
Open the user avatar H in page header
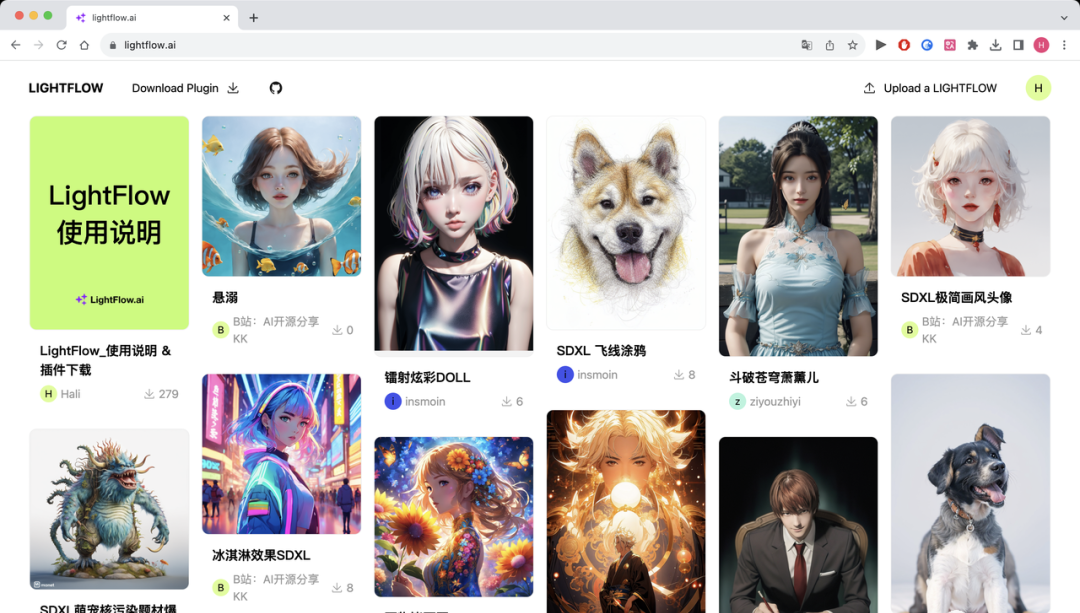click(1038, 88)
